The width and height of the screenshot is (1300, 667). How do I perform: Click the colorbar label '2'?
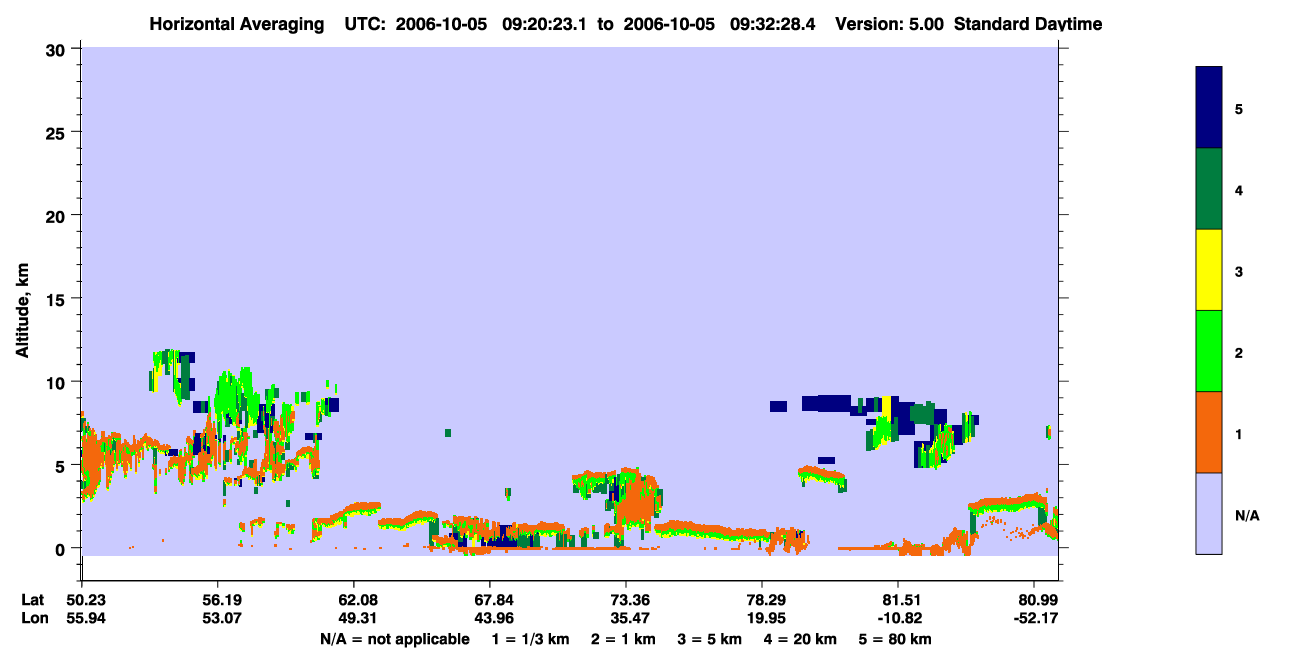click(1239, 352)
